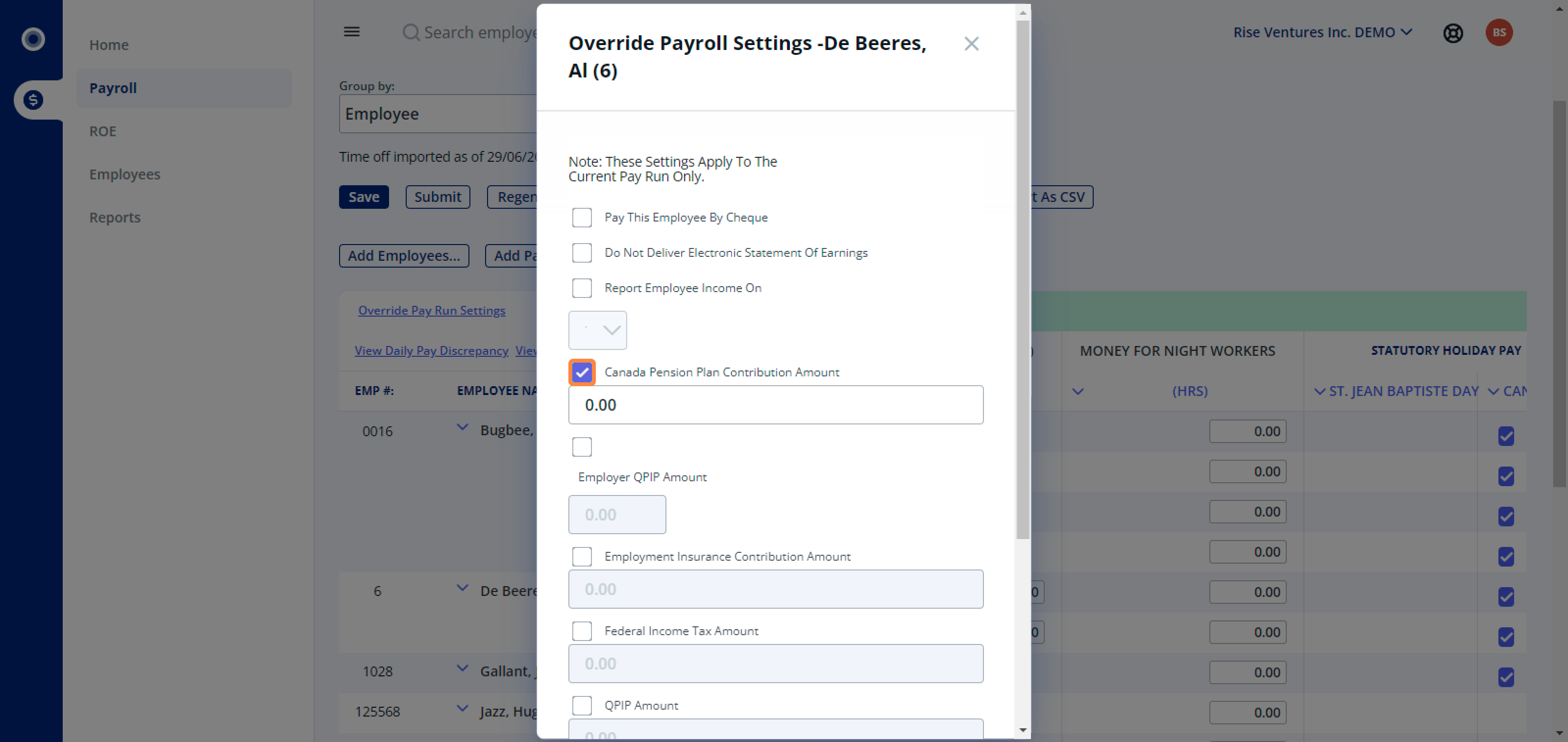Check Do Not Deliver Electronic Statement Of Earnings

pos(582,252)
